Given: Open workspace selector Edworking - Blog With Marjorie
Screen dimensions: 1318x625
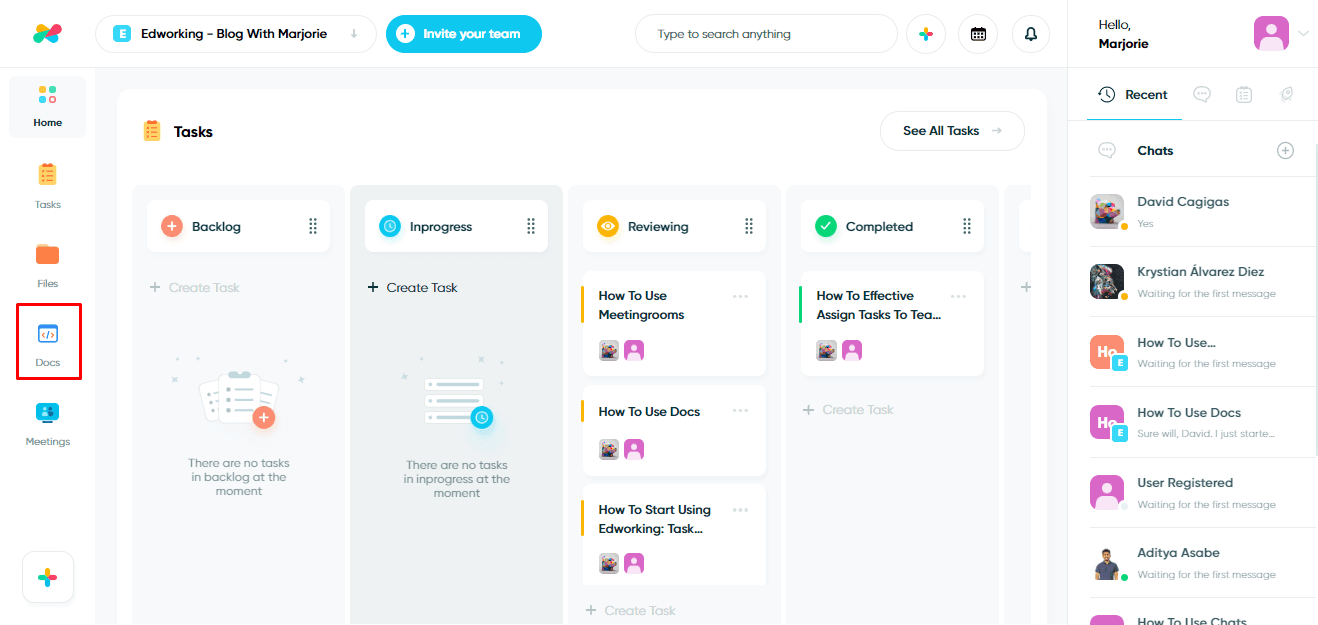Looking at the screenshot, I should [236, 34].
